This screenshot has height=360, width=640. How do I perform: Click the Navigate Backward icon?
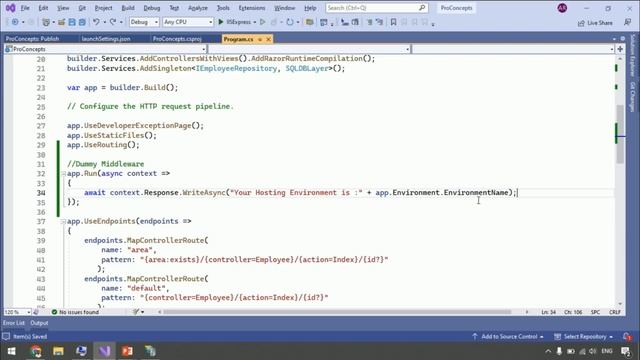(x=15, y=22)
